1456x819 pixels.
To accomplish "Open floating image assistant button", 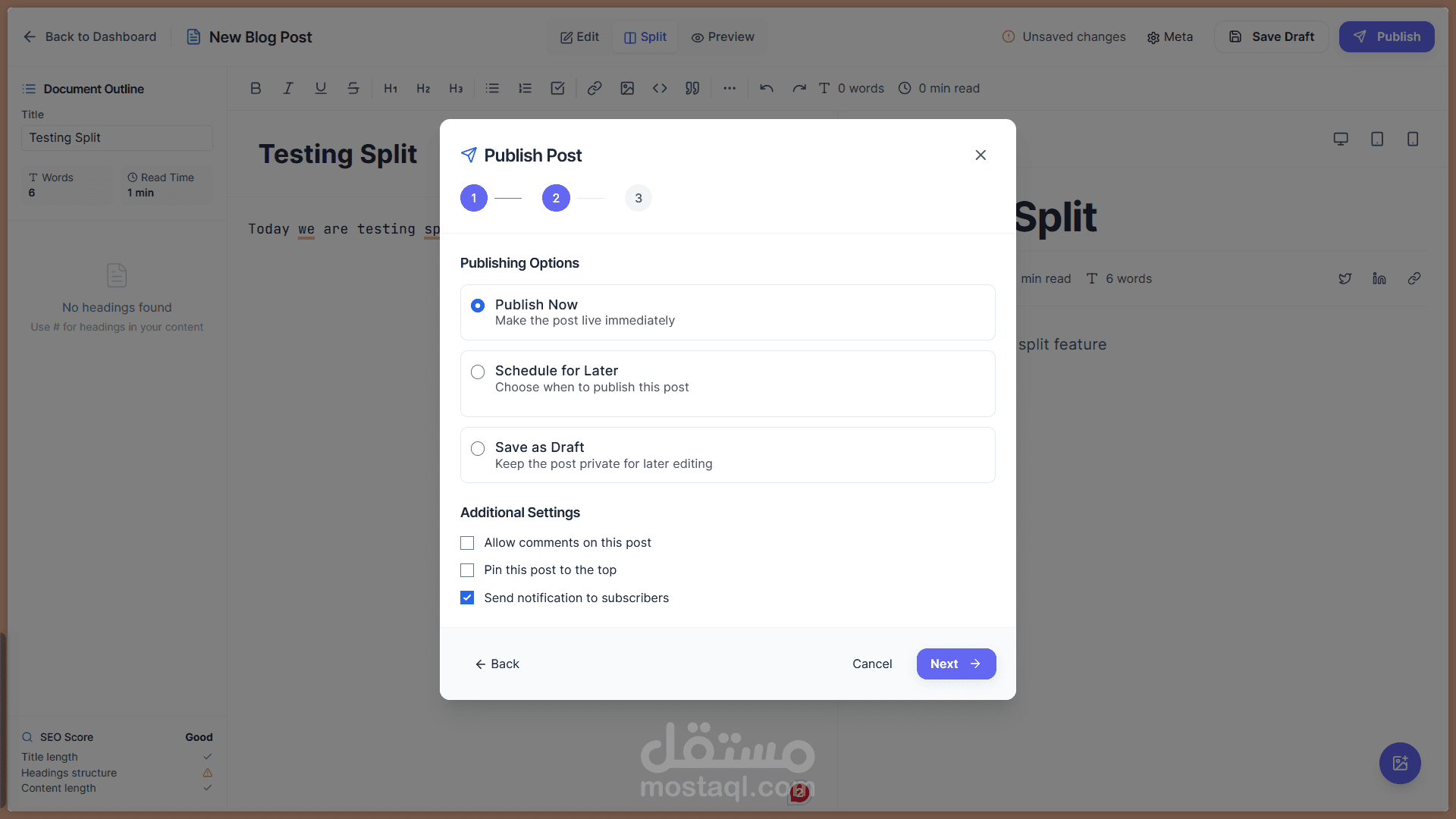I will pyautogui.click(x=1400, y=763).
